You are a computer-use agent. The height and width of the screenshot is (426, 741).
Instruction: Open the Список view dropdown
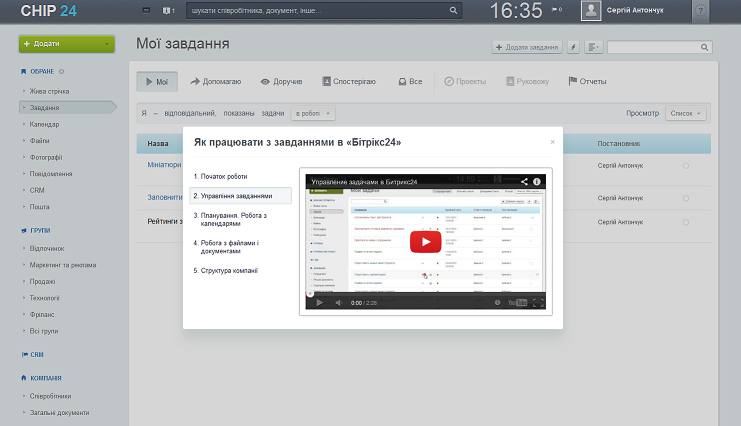point(686,113)
